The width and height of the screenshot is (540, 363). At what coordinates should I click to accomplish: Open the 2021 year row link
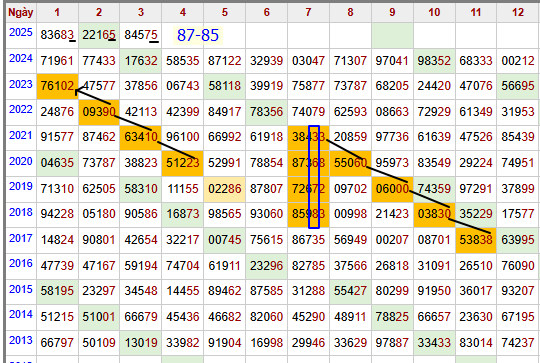pyautogui.click(x=21, y=136)
